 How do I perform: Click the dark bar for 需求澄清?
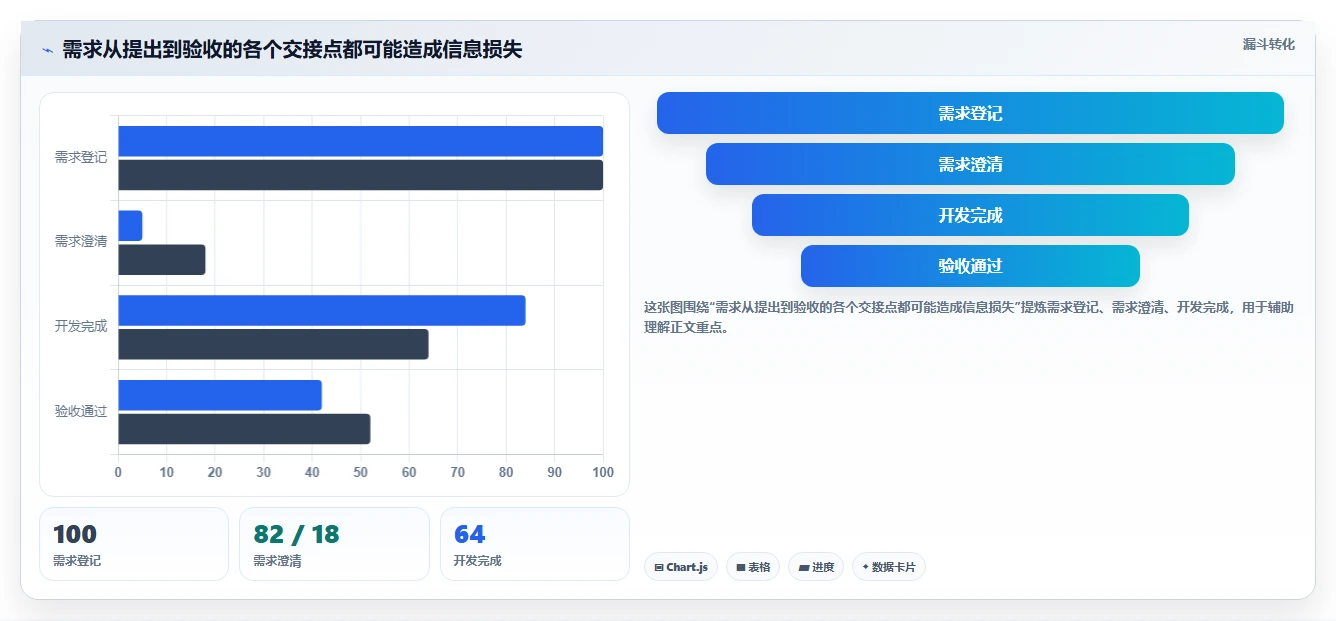pyautogui.click(x=161, y=260)
